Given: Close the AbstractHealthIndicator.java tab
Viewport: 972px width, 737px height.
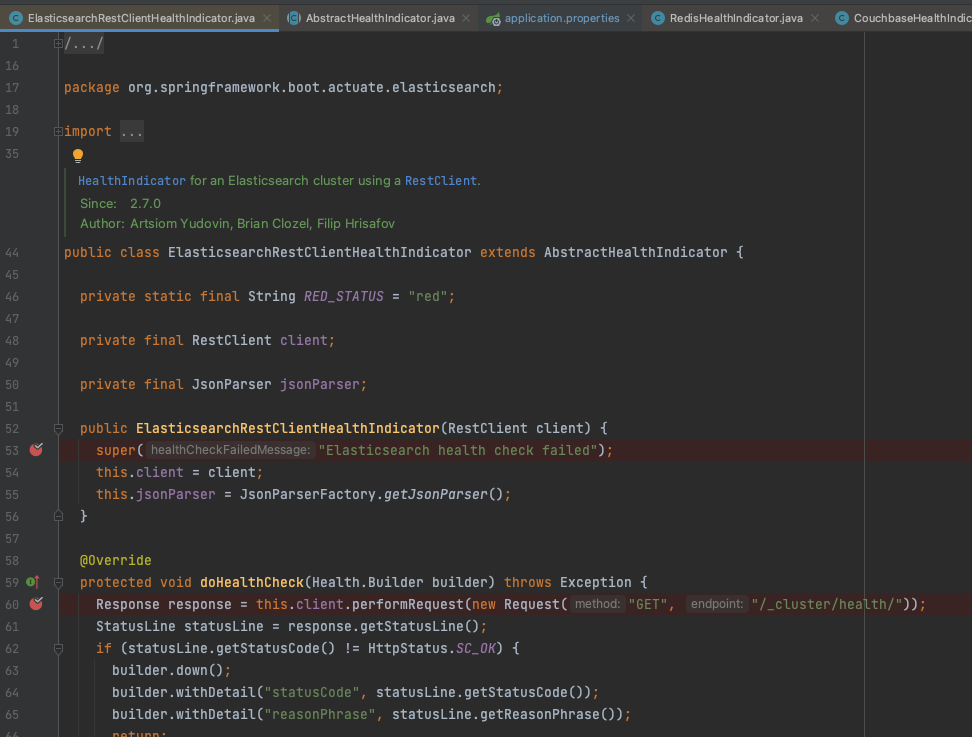Looking at the screenshot, I should pyautogui.click(x=467, y=18).
